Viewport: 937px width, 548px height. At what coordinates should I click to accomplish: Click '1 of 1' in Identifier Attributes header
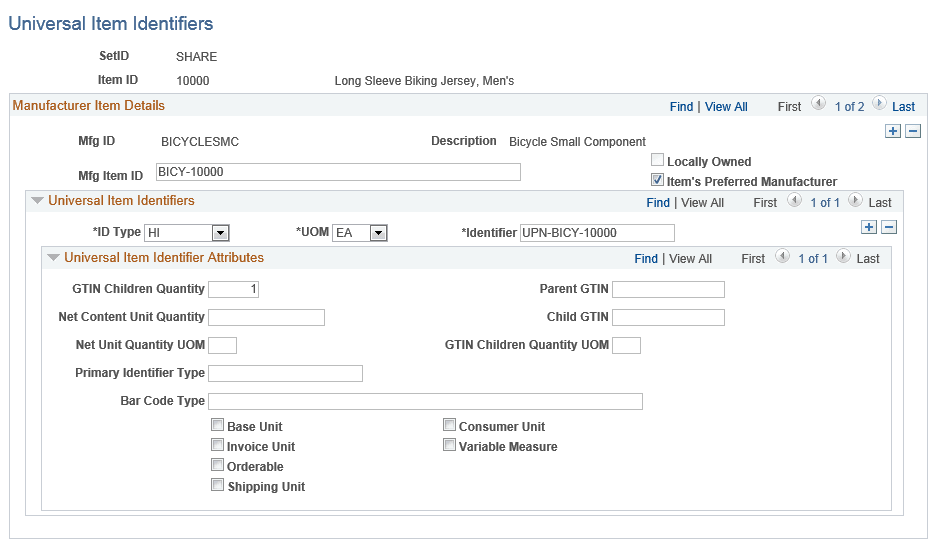click(813, 259)
